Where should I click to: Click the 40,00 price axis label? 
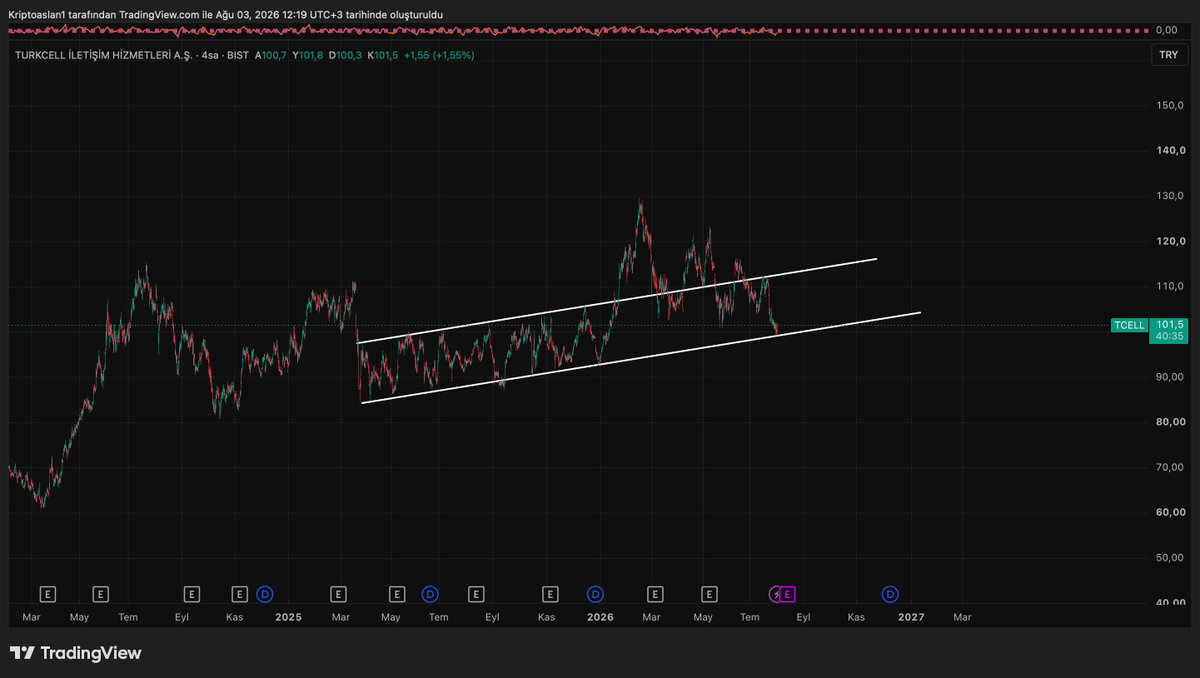[1170, 603]
